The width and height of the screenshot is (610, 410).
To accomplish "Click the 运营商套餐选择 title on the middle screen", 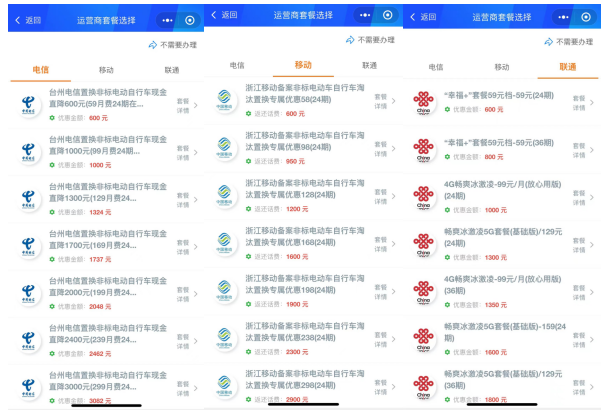I will 303,15.
